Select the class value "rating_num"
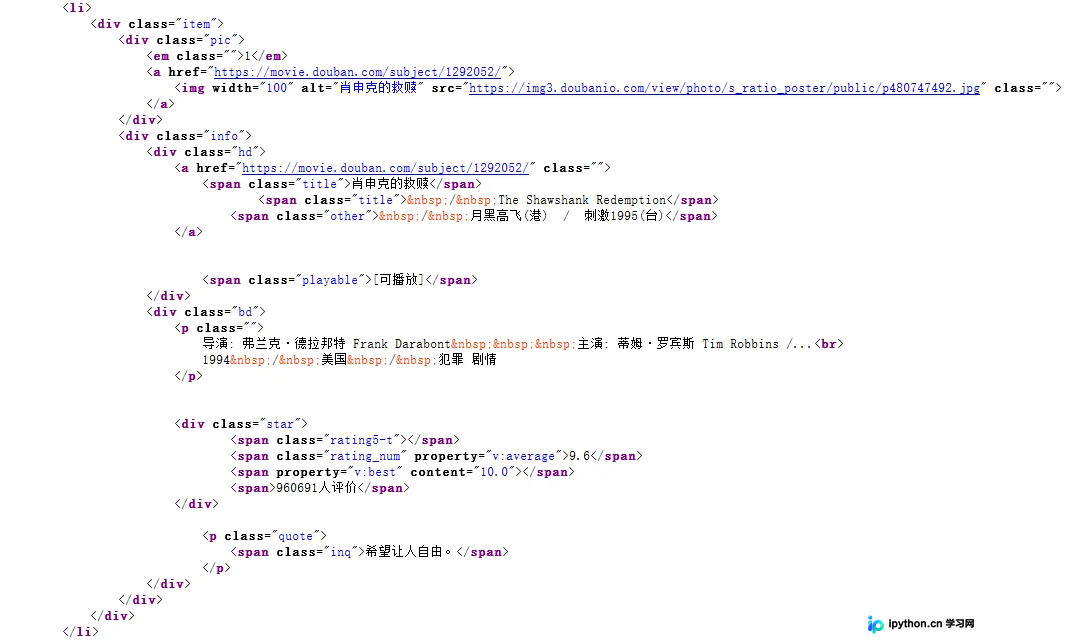1074x643 pixels. (364, 456)
